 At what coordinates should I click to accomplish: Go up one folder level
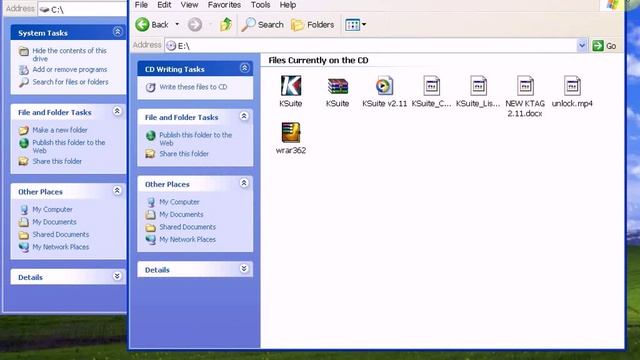click(226, 24)
